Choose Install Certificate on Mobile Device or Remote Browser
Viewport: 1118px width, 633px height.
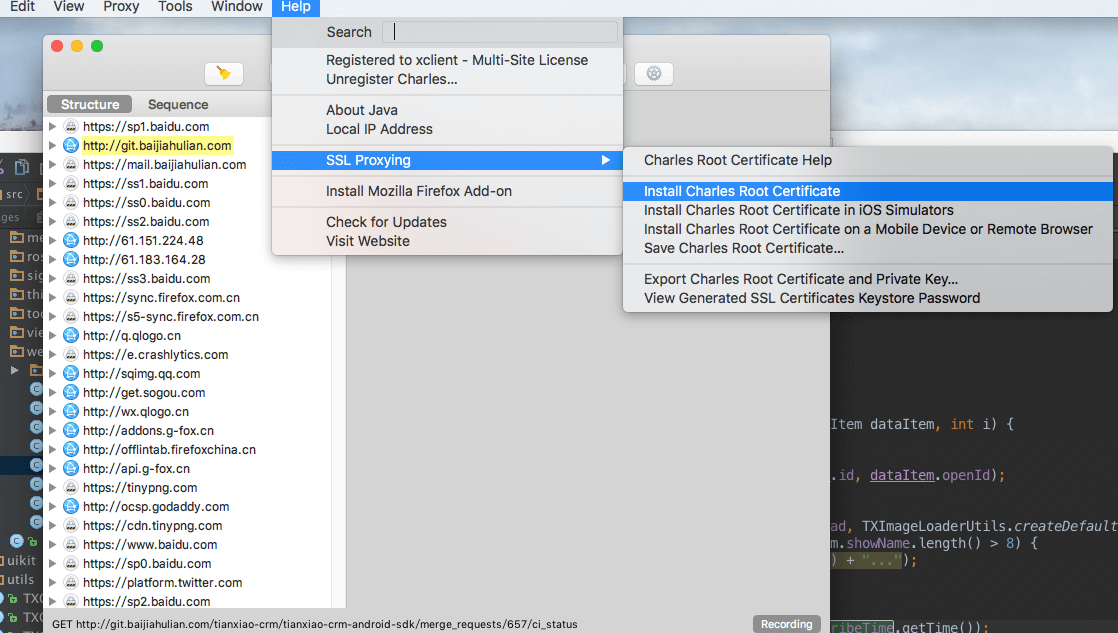point(868,229)
